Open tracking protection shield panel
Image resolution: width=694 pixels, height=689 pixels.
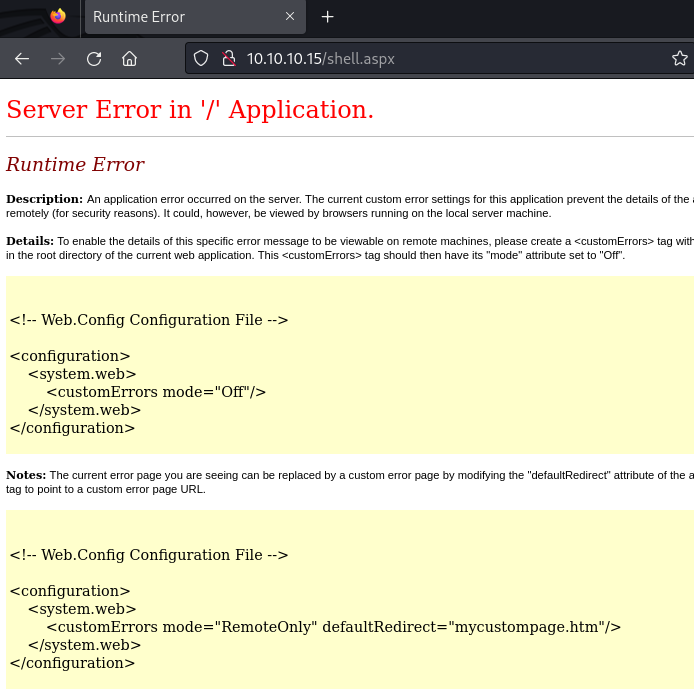click(x=201, y=58)
